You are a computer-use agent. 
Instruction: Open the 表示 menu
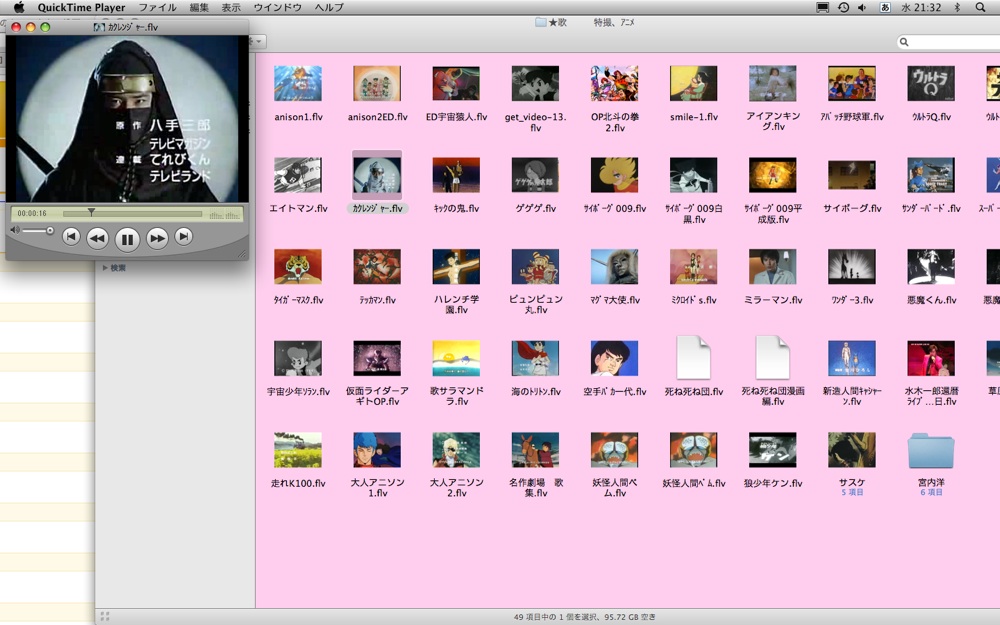(231, 7)
